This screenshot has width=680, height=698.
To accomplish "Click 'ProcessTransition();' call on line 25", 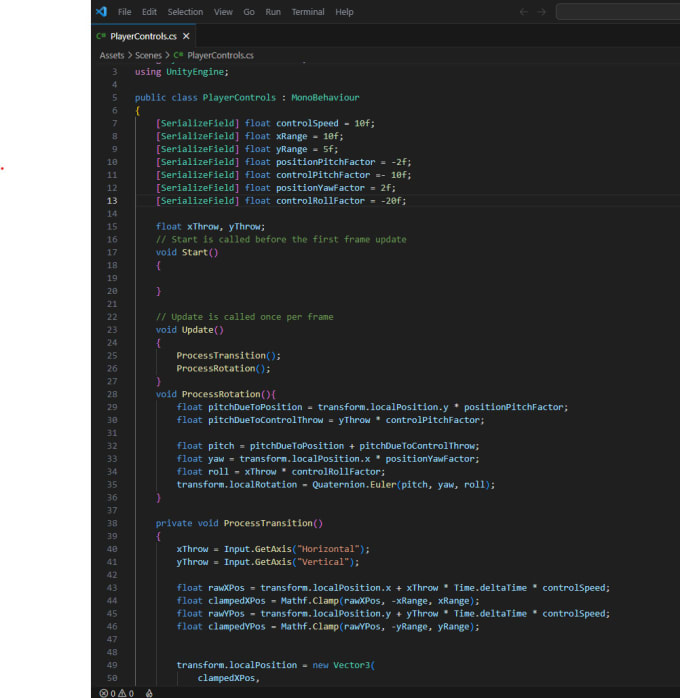I will [x=228, y=356].
